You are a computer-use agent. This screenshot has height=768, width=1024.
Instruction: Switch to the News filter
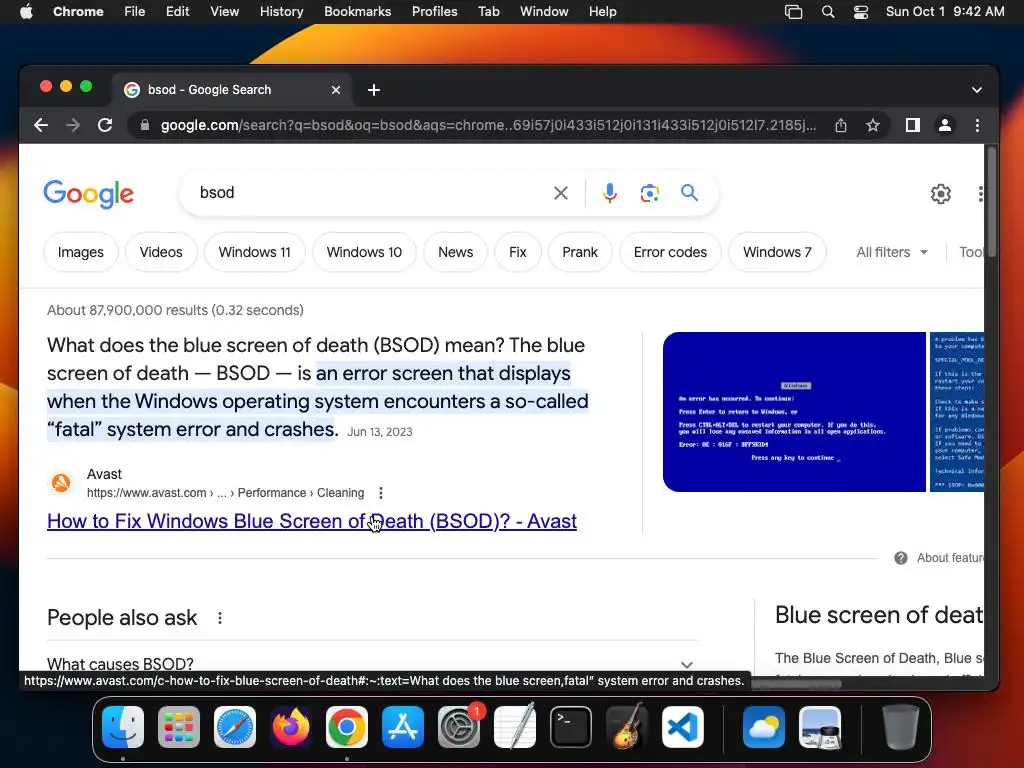[455, 252]
